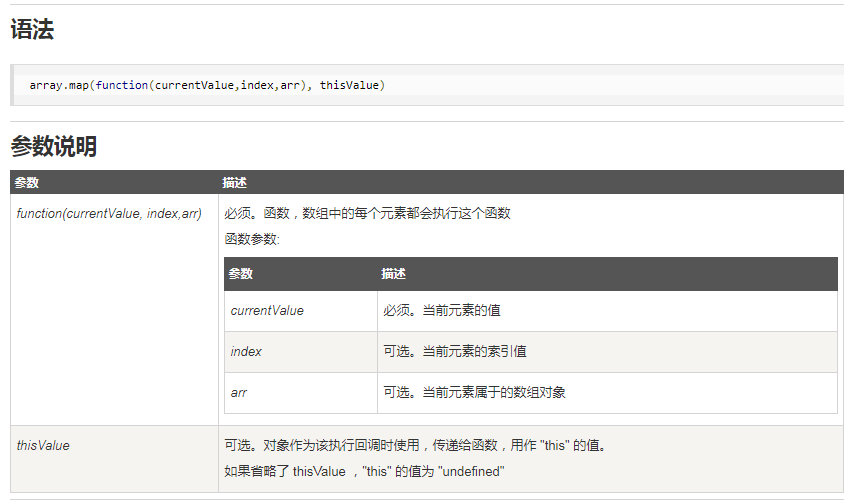Click the line starting with 如果省略了 thisValue
The image size is (844, 501).
364,471
